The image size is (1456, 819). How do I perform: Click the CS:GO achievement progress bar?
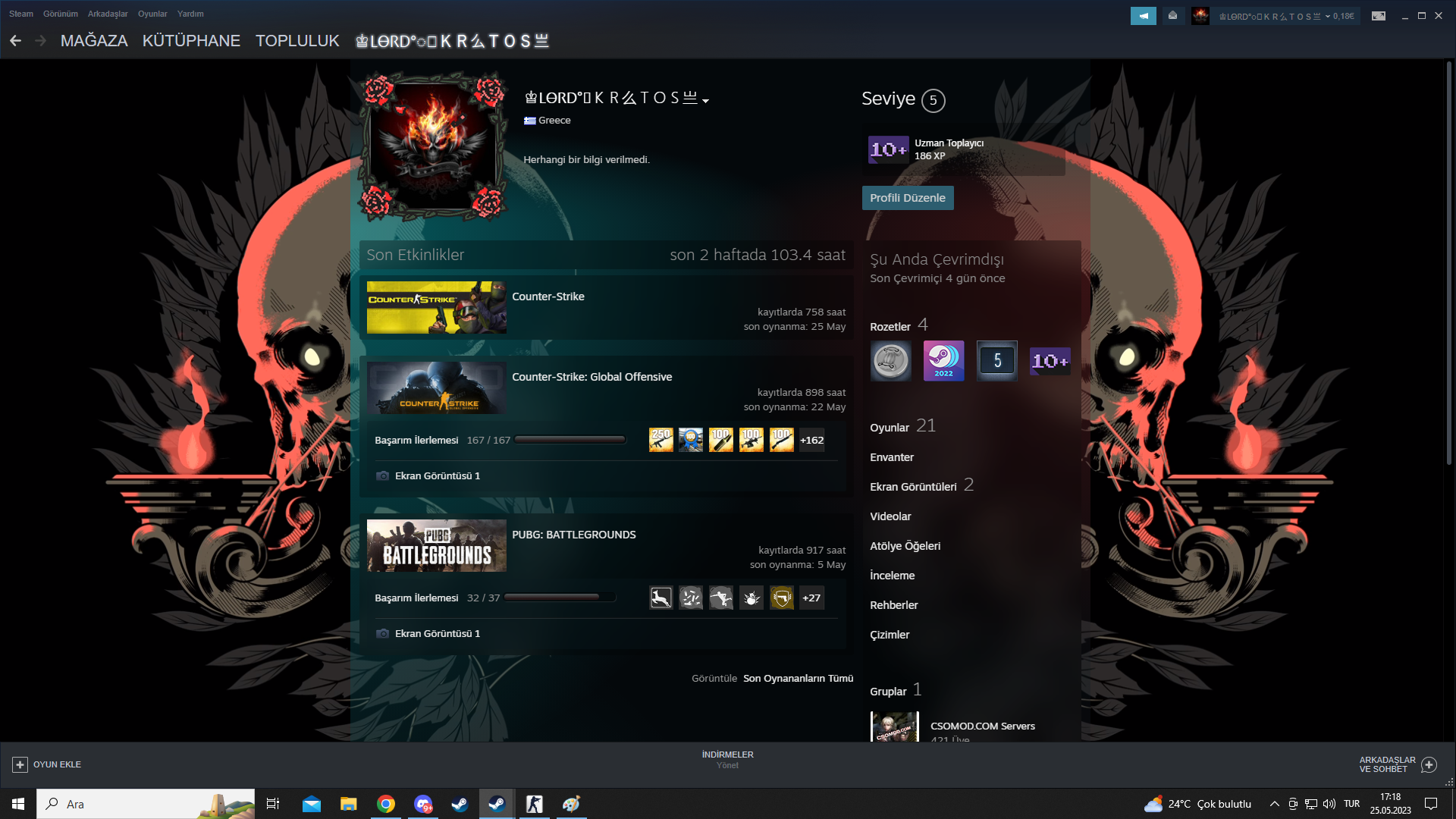coord(570,440)
